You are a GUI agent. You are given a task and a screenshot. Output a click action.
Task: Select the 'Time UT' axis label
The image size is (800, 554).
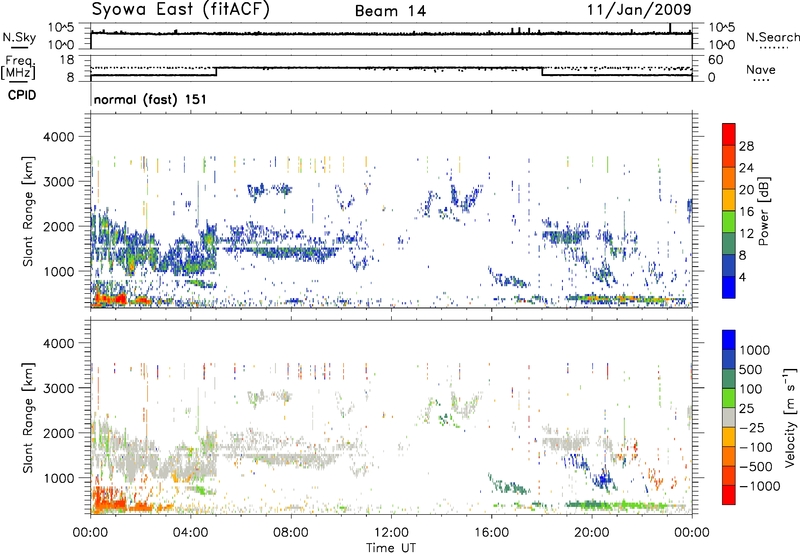(x=391, y=548)
